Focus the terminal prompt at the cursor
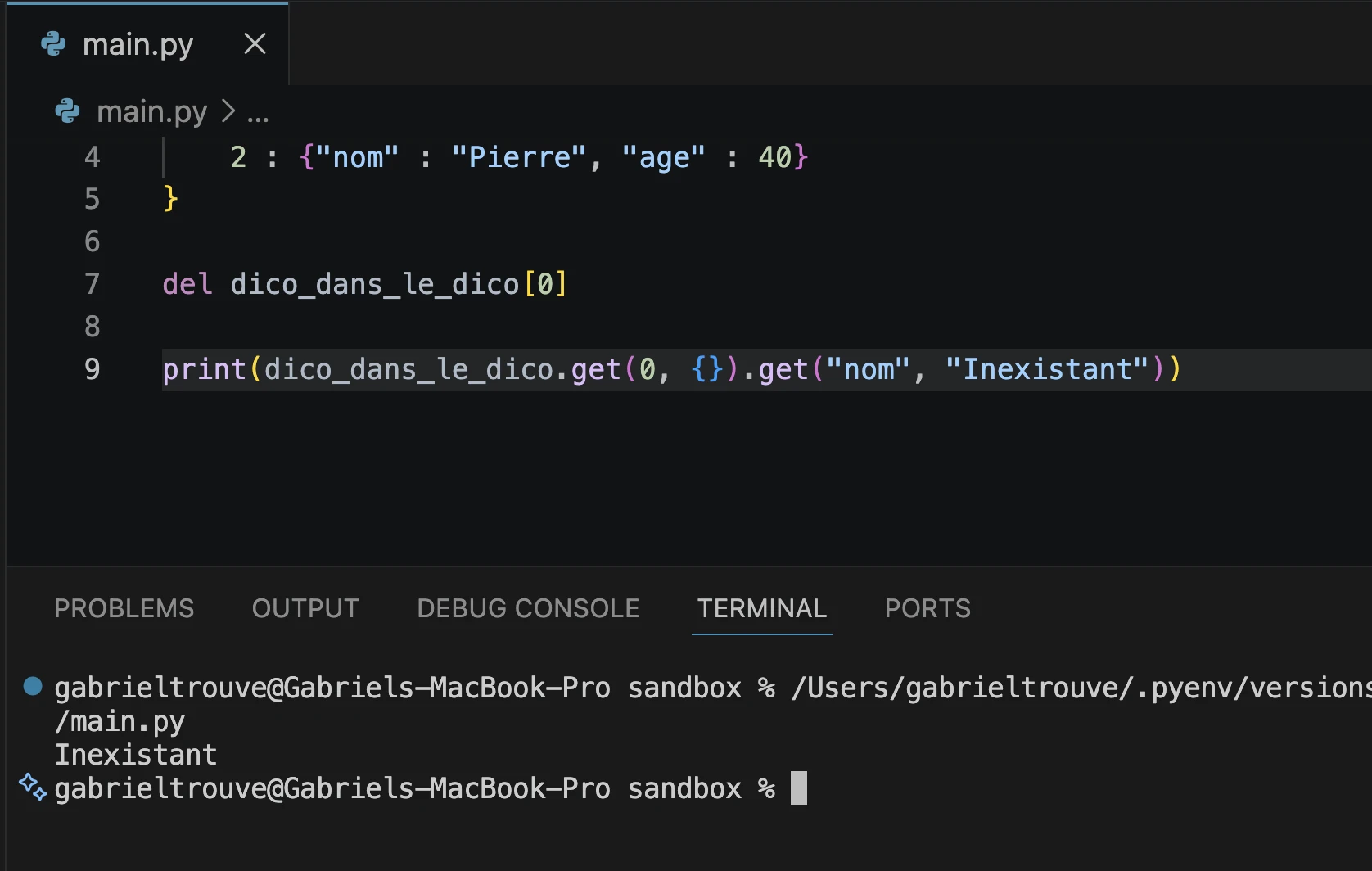1372x871 pixels. tap(798, 788)
